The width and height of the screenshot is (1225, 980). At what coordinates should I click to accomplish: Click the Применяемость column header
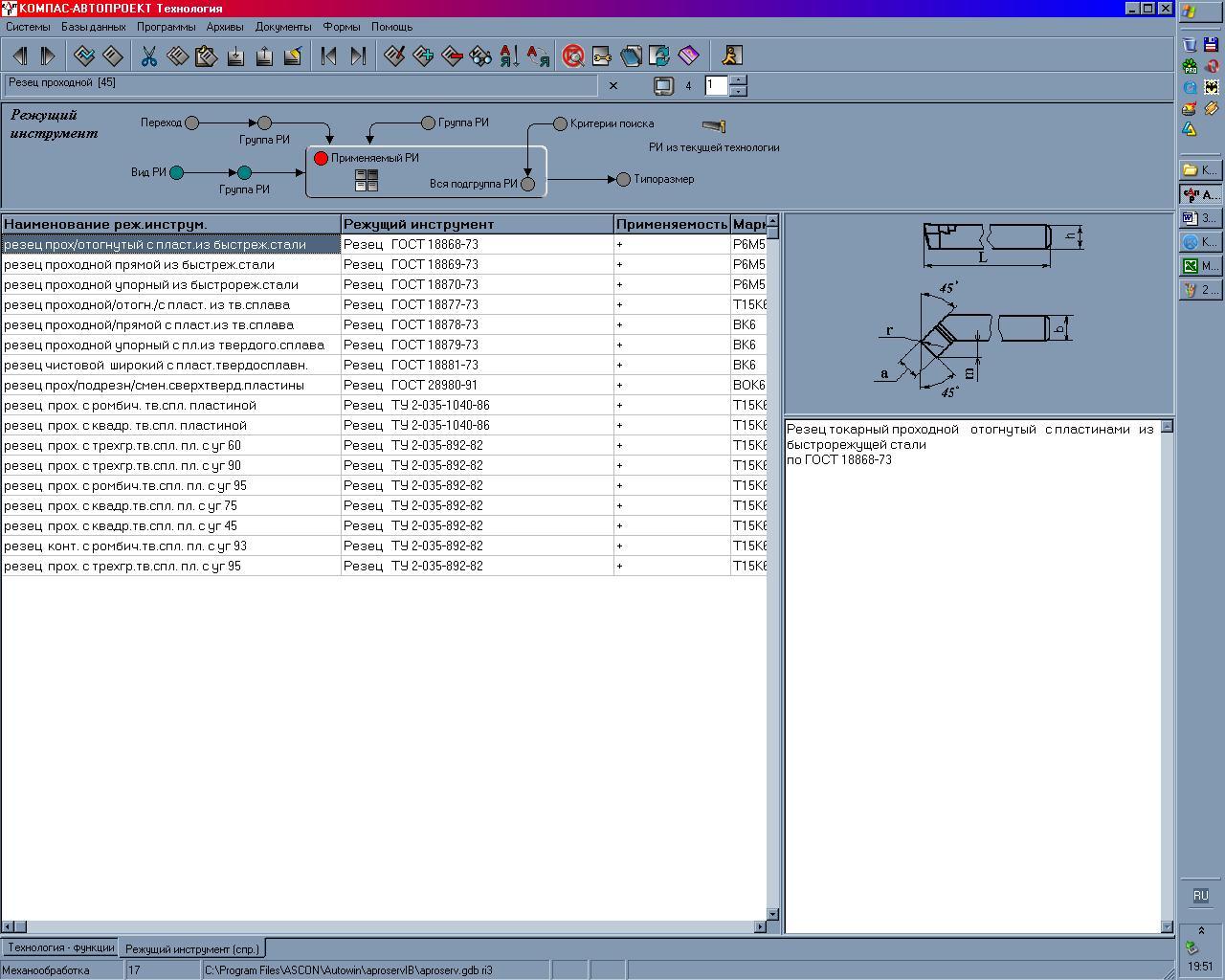coord(672,224)
